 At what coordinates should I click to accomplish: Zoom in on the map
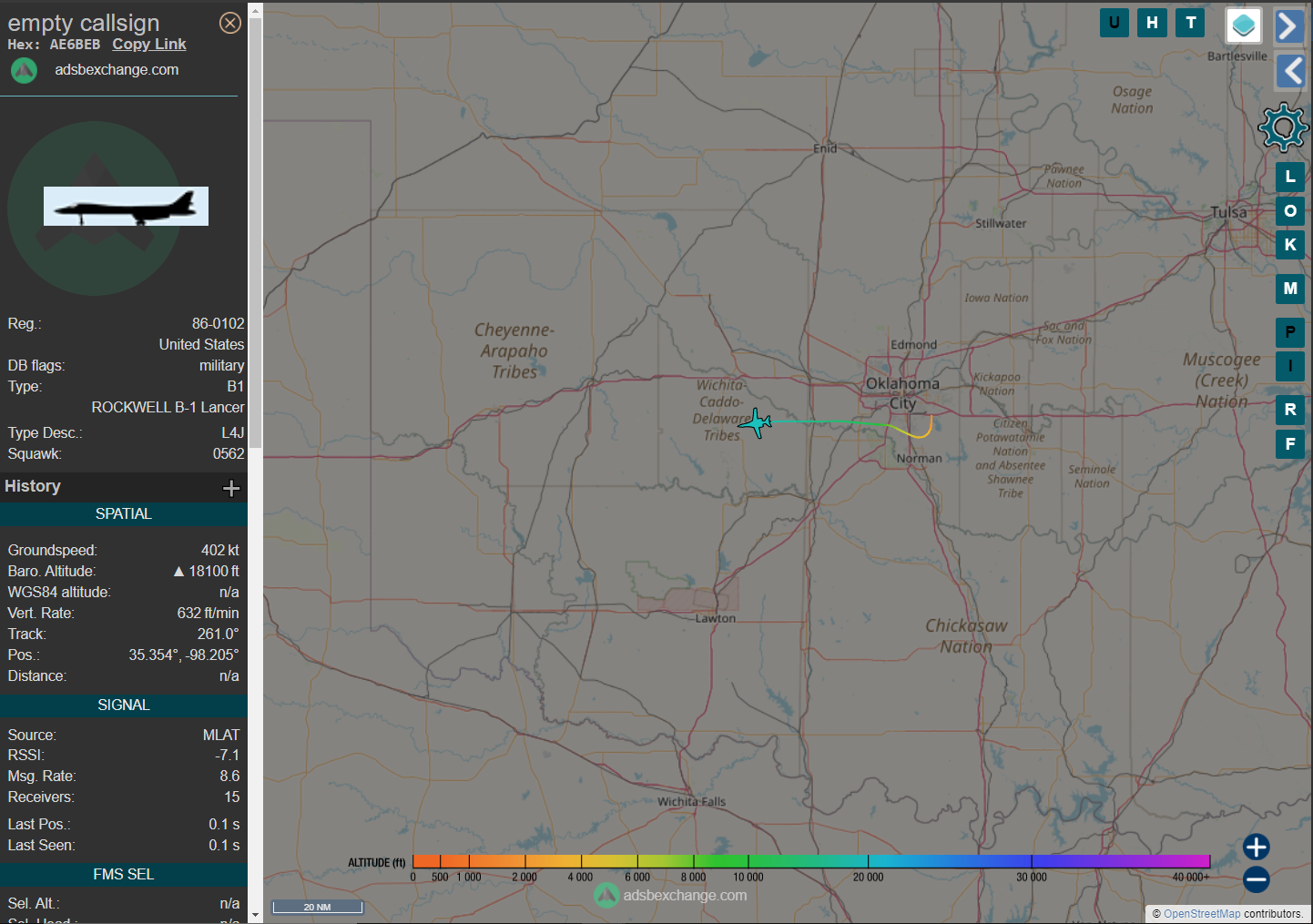pos(1257,847)
